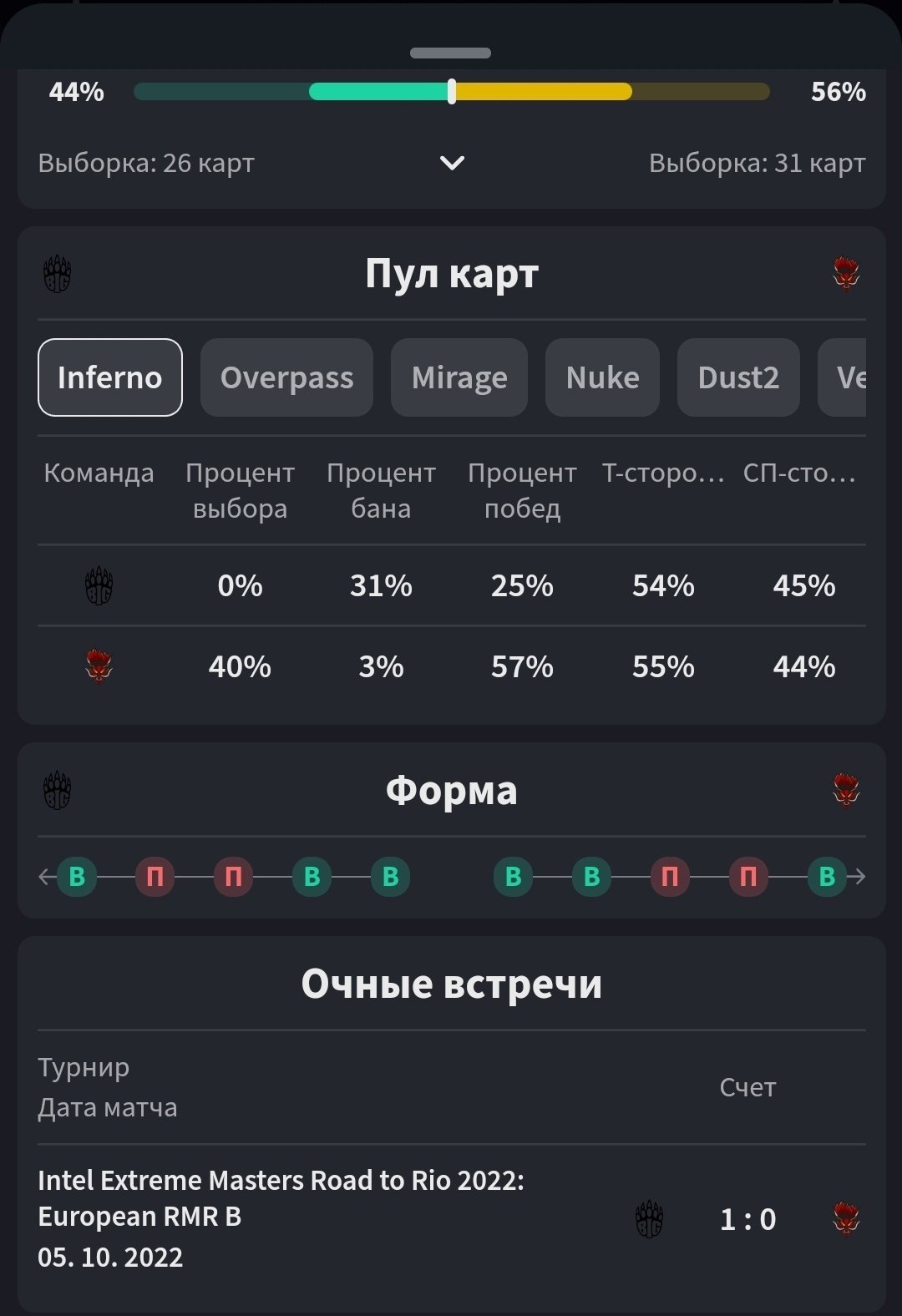Expand the sample details chevron
This screenshot has width=902, height=1316.
[x=452, y=163]
